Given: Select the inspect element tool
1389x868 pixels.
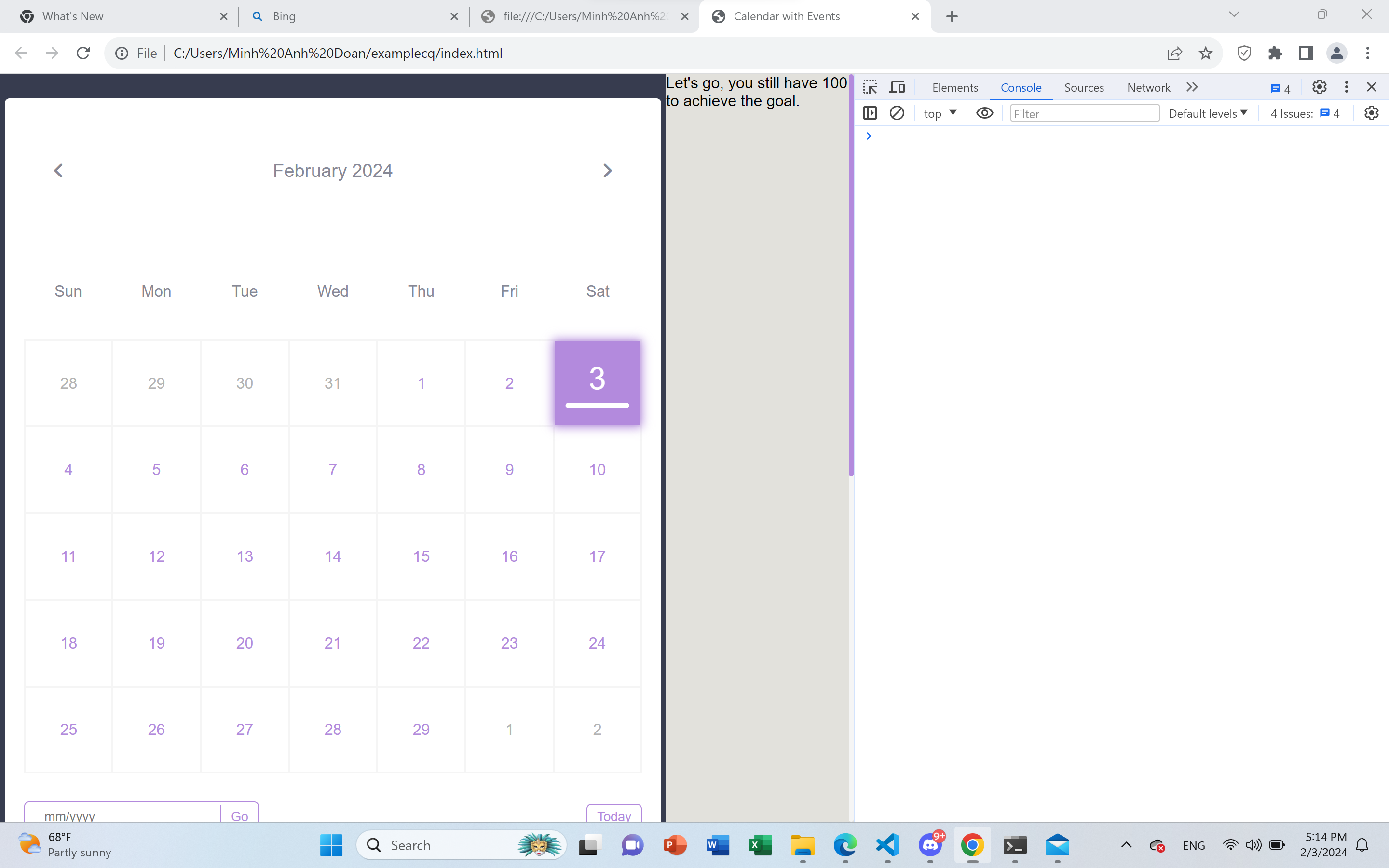Looking at the screenshot, I should (x=870, y=87).
